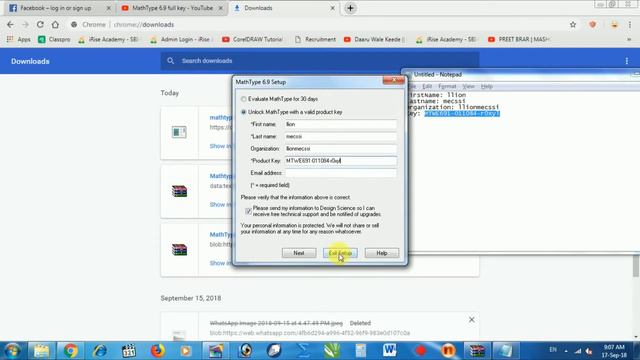Bookmark this page with star icon
The height and width of the screenshot is (360, 640).
click(573, 24)
